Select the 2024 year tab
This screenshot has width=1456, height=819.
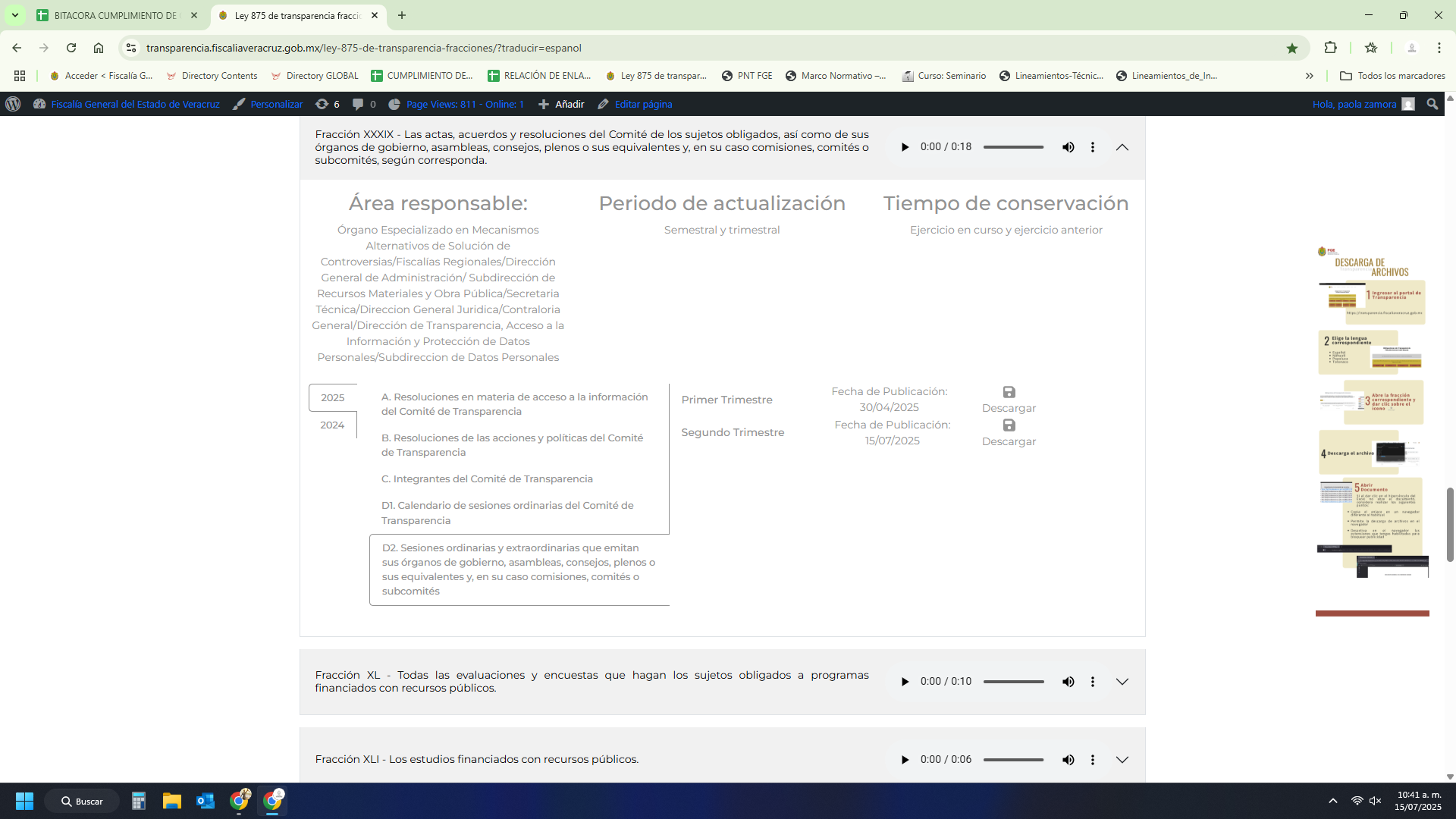pos(332,425)
